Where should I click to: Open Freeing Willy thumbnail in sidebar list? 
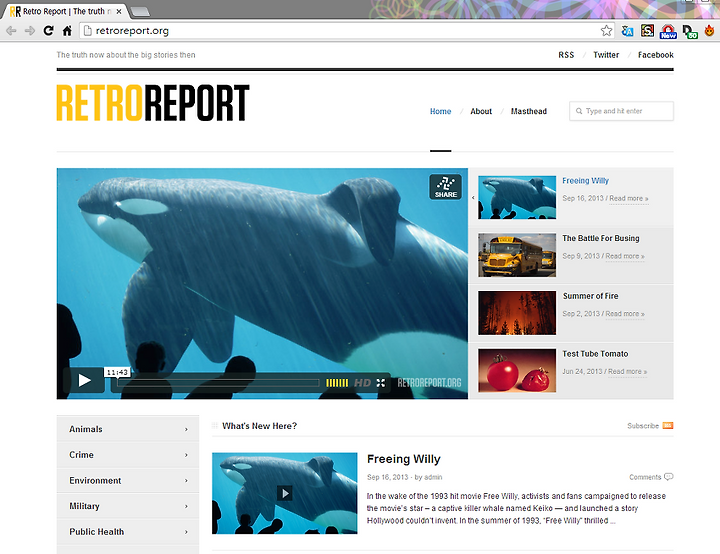(517, 197)
